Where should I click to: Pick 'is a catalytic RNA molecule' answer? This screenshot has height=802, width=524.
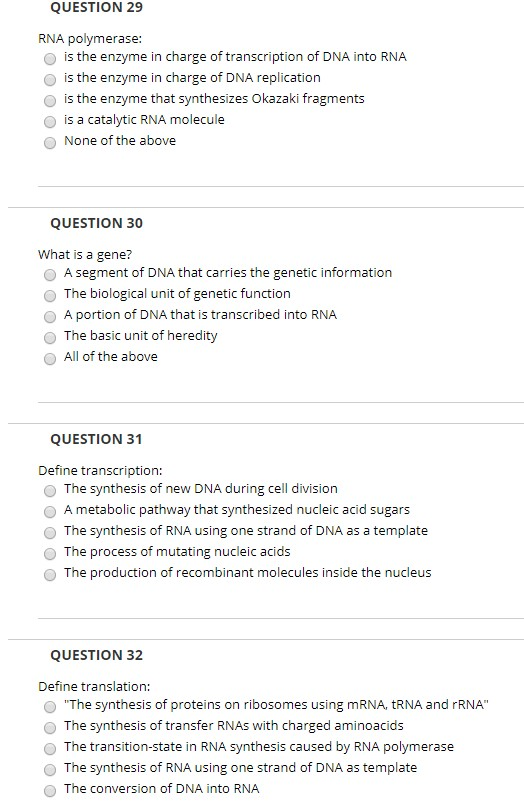[x=50, y=122]
